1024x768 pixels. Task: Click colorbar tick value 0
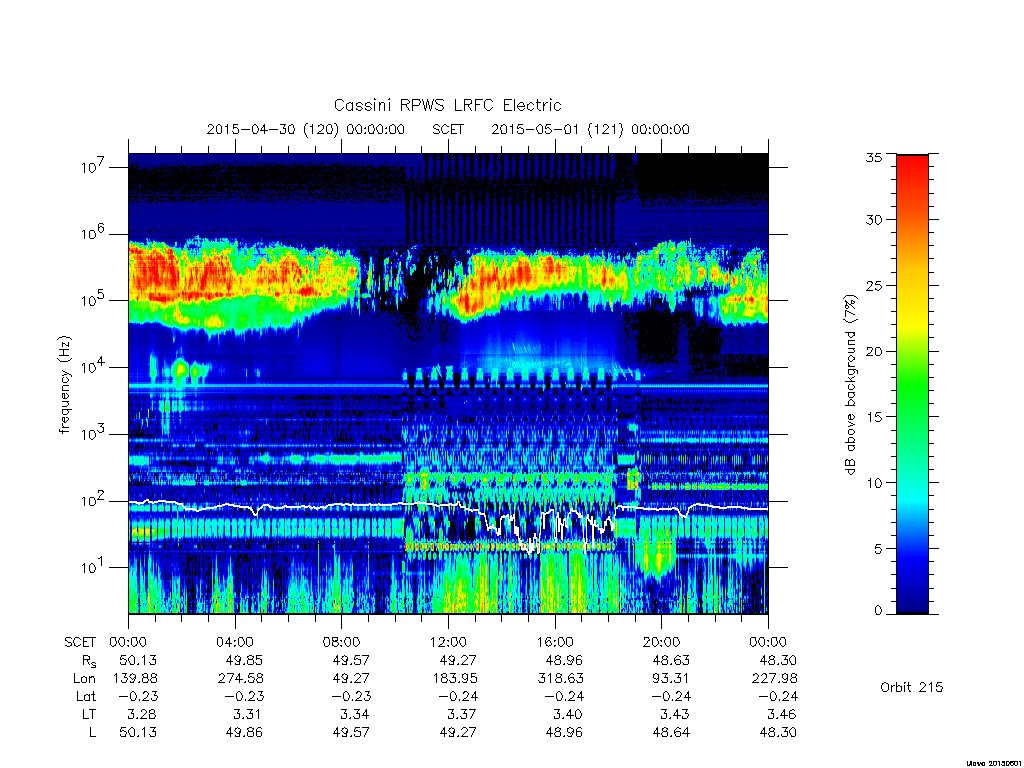[x=878, y=610]
